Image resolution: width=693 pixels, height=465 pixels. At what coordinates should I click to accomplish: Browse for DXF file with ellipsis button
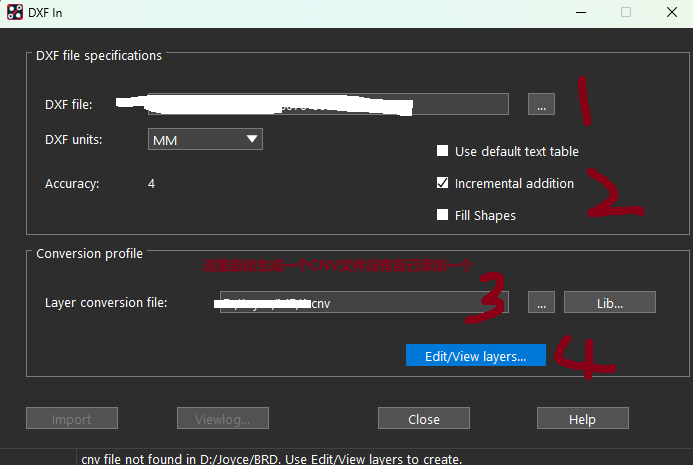pos(541,104)
